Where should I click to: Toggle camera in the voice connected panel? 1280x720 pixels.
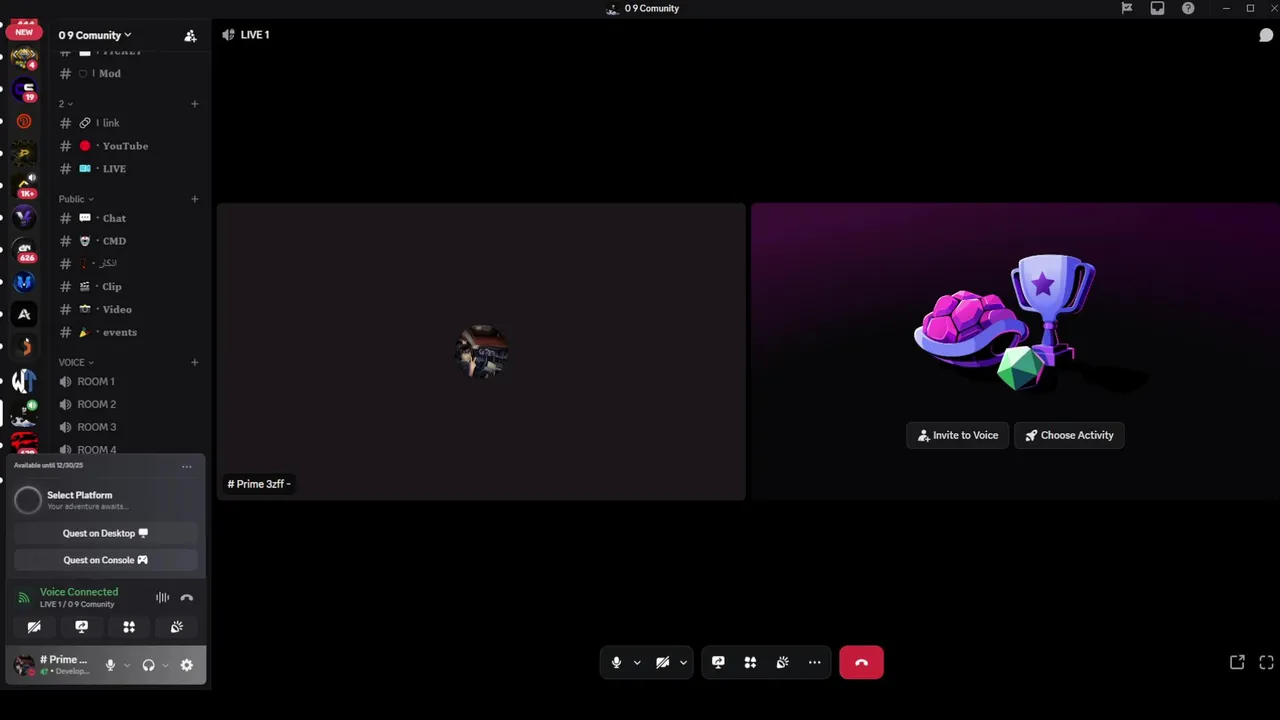click(x=34, y=627)
